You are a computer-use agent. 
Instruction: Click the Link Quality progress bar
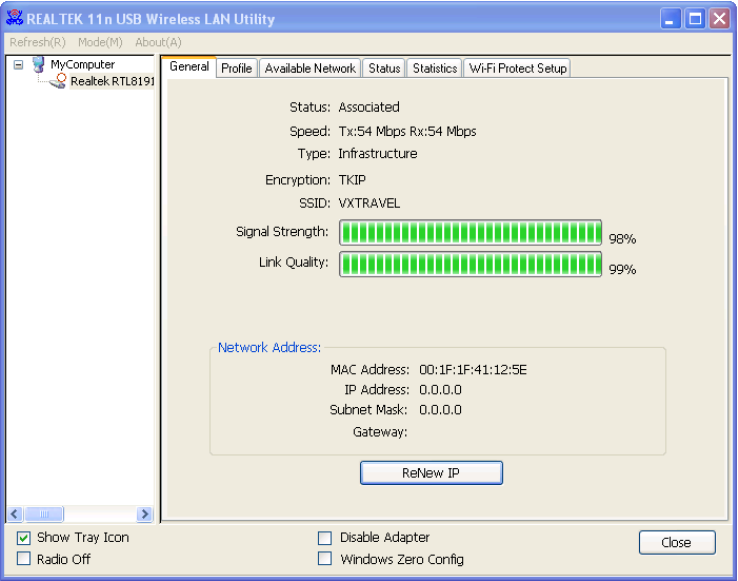click(x=471, y=264)
